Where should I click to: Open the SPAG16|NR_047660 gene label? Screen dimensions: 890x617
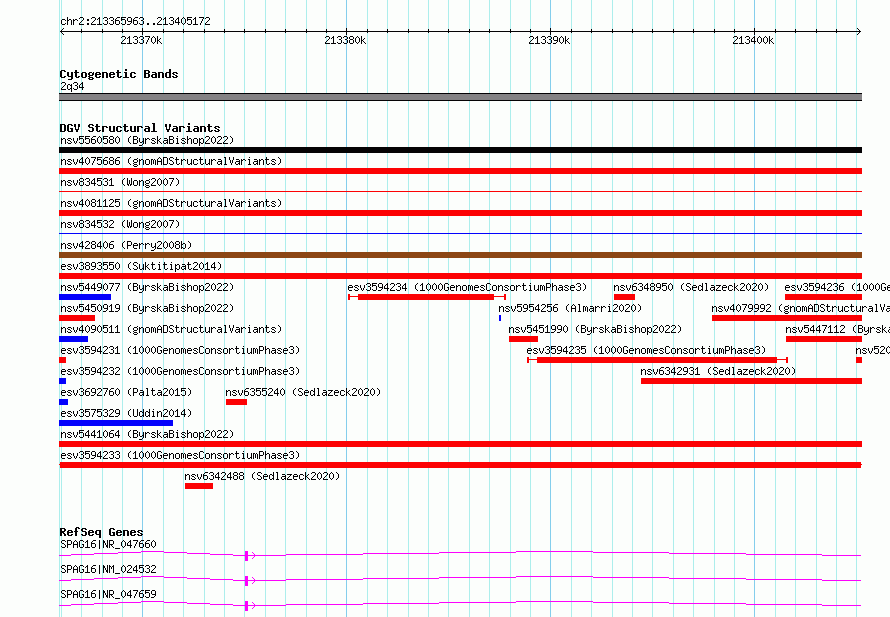108,544
